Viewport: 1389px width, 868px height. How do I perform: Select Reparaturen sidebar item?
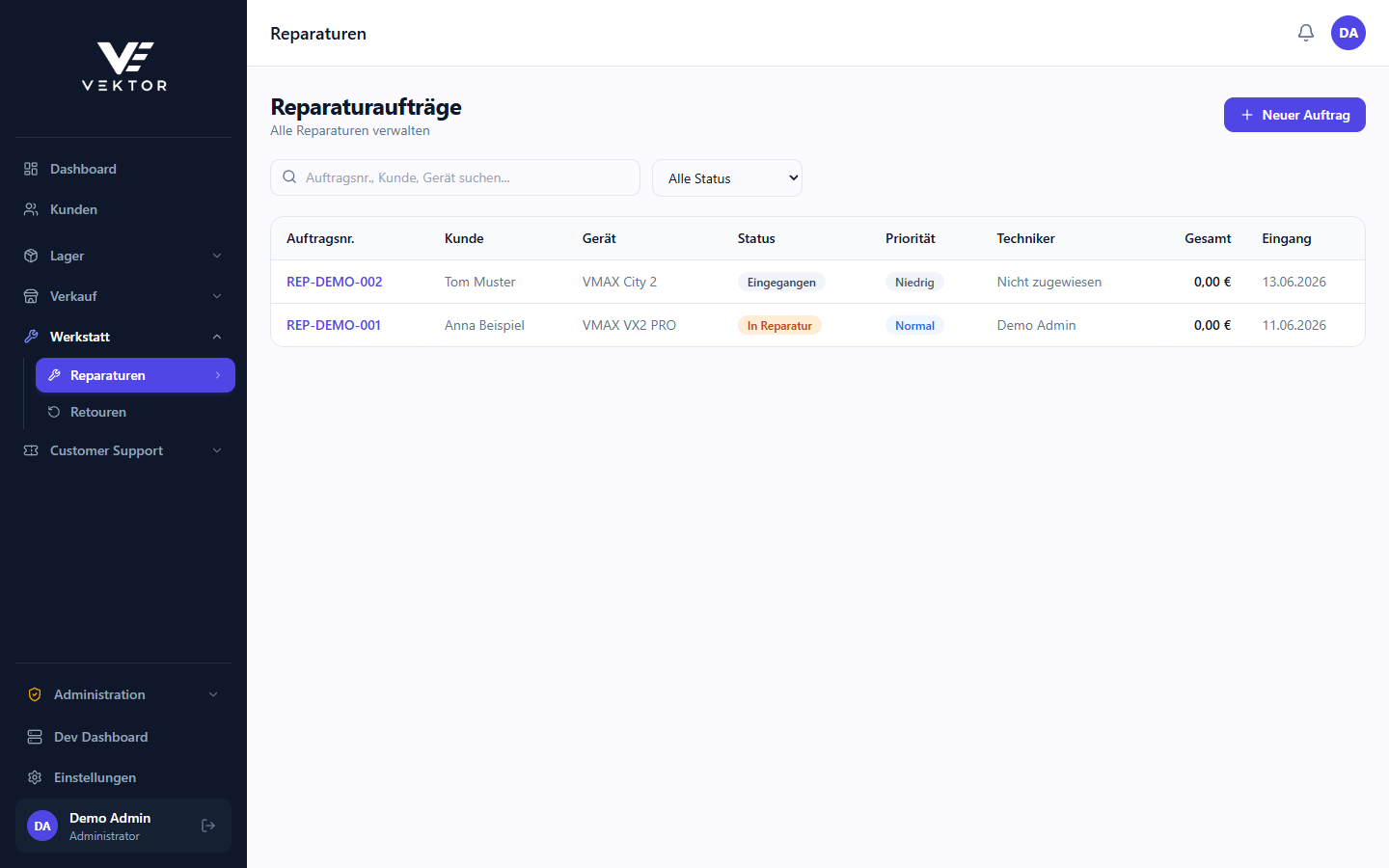135,375
